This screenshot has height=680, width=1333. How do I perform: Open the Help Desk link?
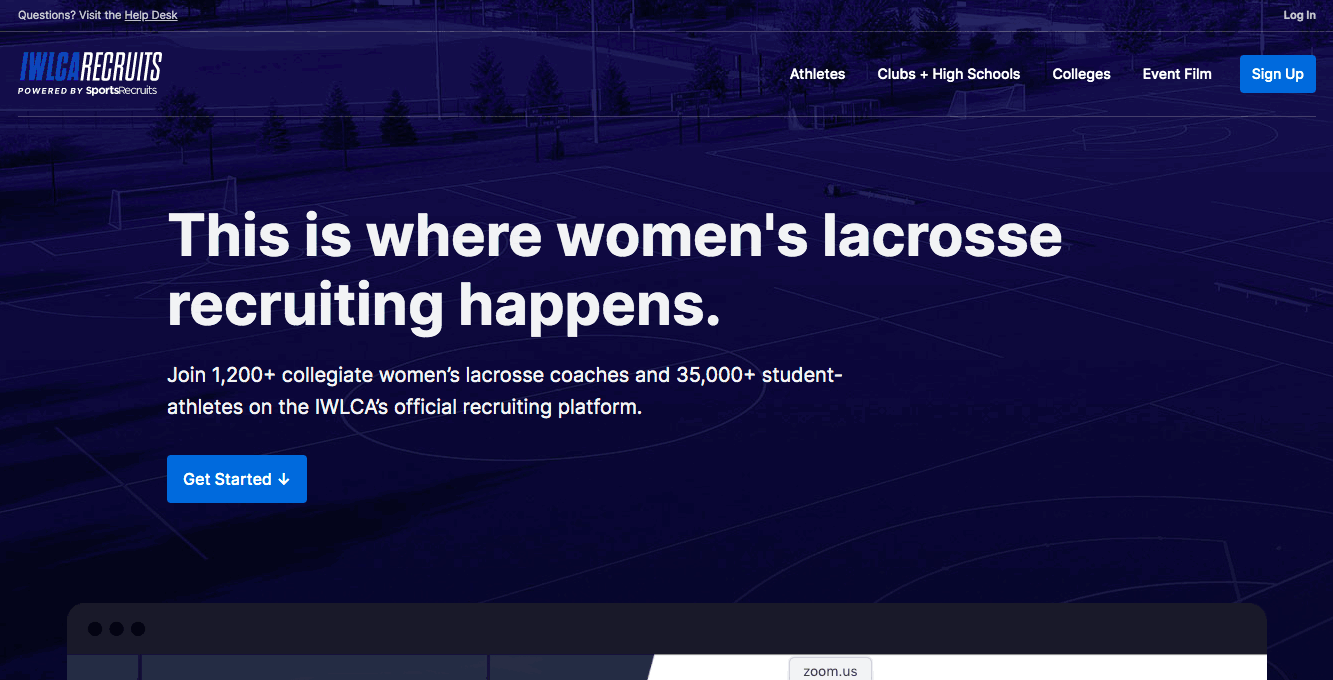[x=151, y=15]
